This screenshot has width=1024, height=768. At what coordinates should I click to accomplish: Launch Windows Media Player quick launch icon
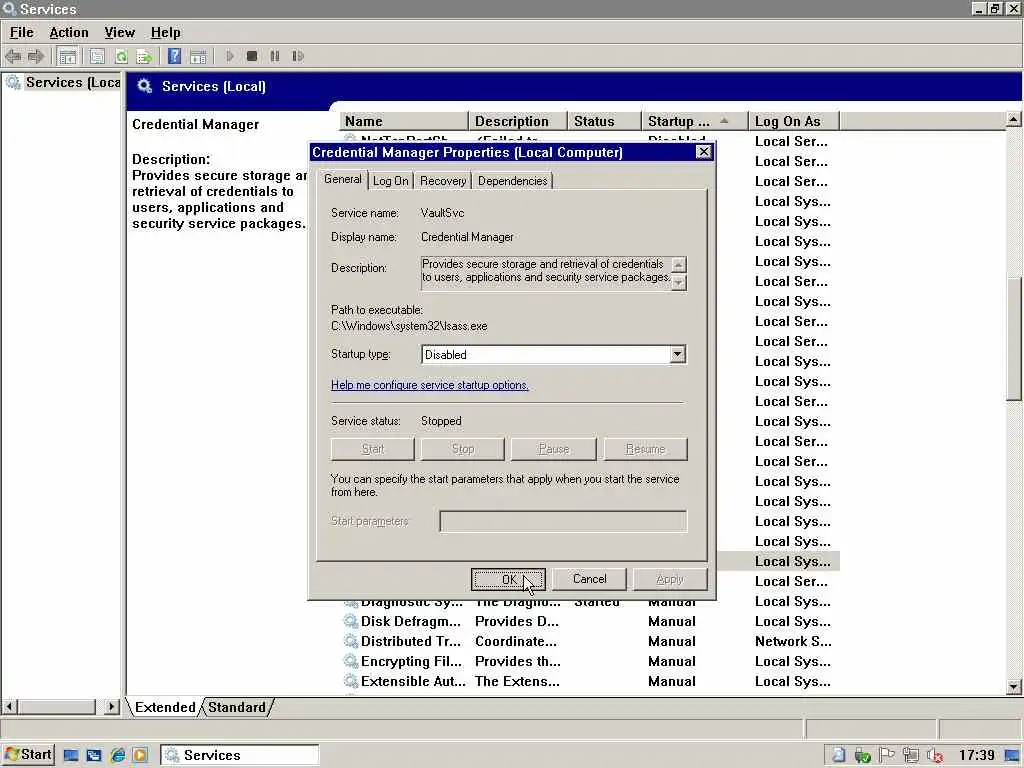(140, 756)
